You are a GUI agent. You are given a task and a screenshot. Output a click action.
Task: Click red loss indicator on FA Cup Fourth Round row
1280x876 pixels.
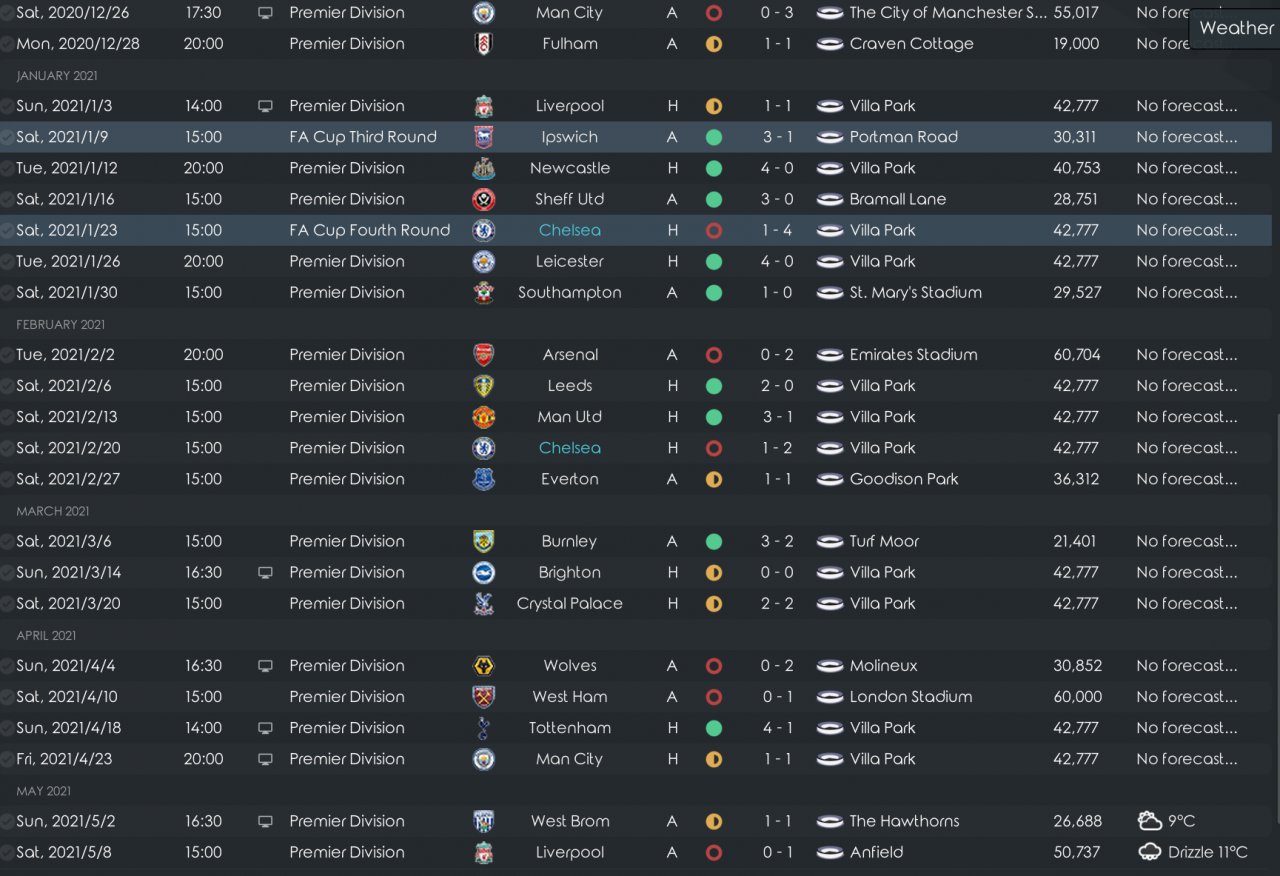point(713,230)
